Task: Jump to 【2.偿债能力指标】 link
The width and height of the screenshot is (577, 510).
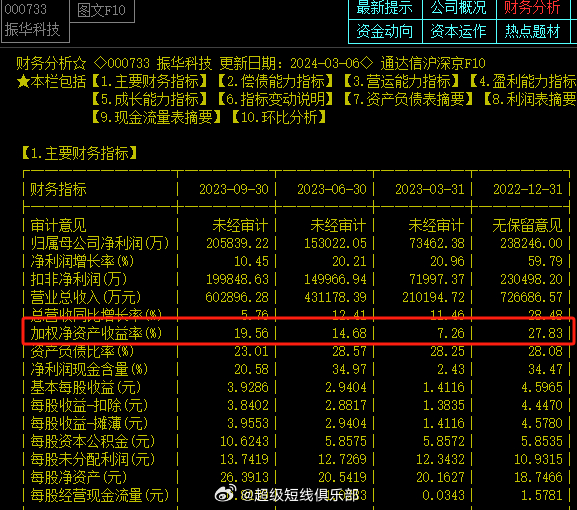Action: (x=276, y=82)
